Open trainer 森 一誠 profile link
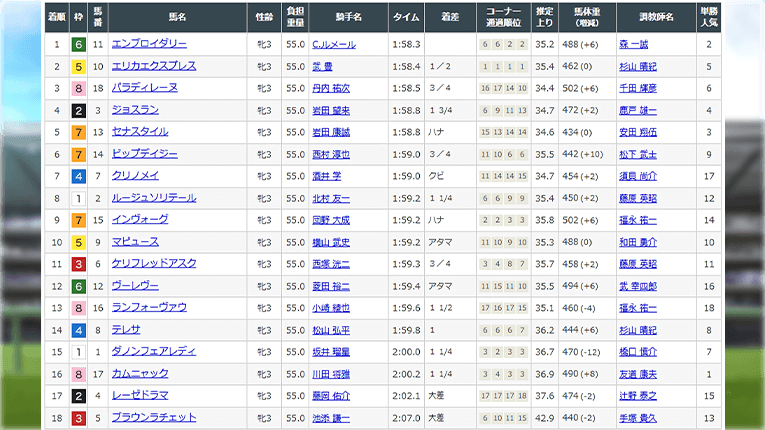The image size is (765, 430). point(635,44)
